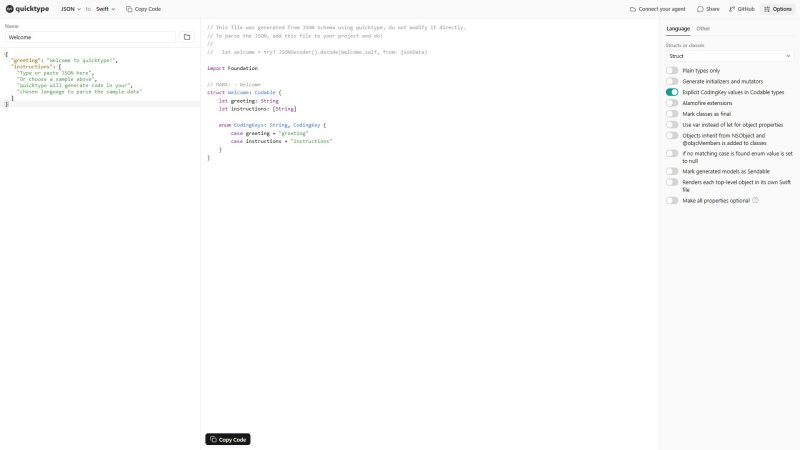800x450 pixels.
Task: Click the "let greeting: String" line
Action: (x=248, y=101)
